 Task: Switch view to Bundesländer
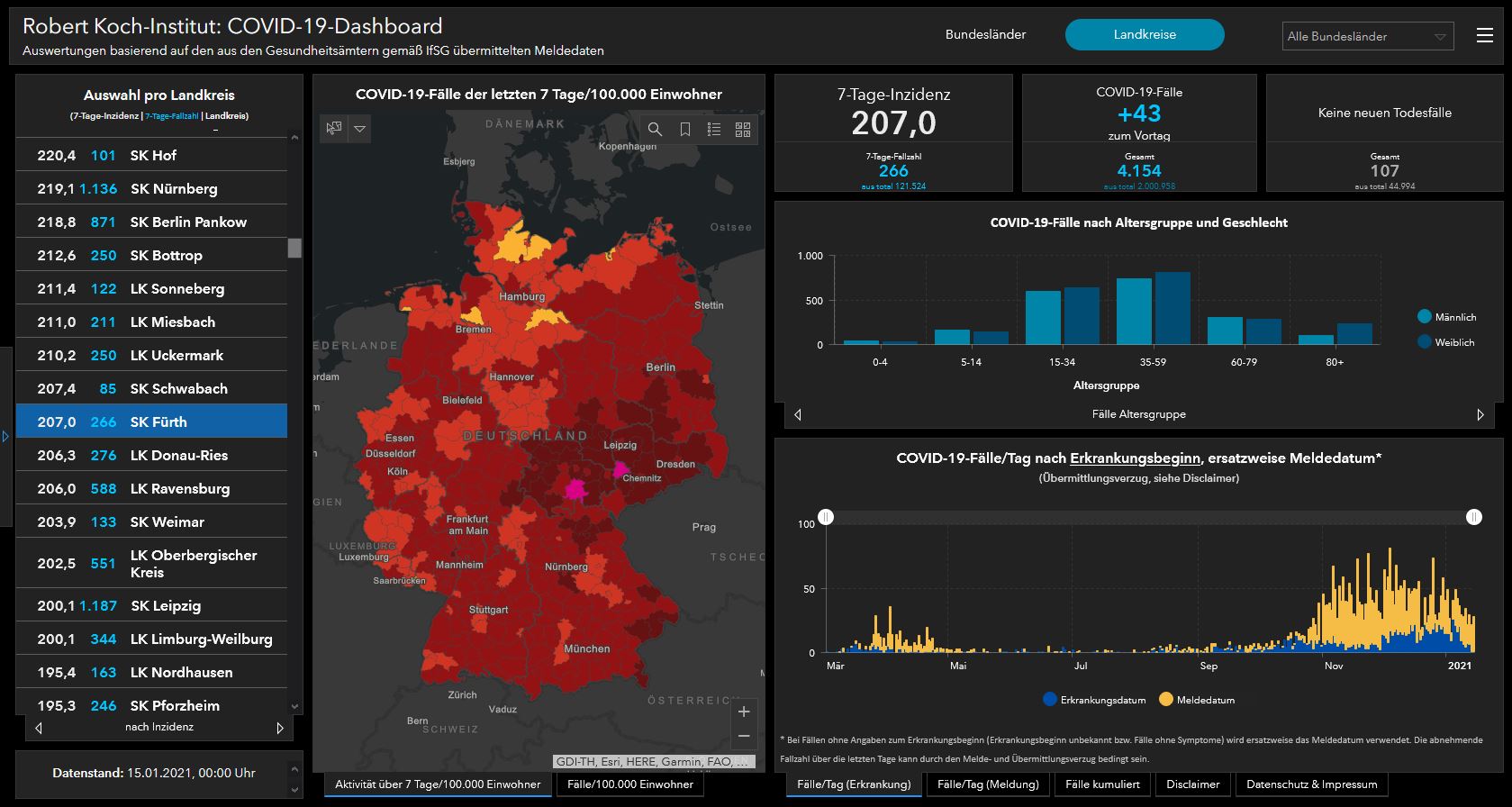985,35
